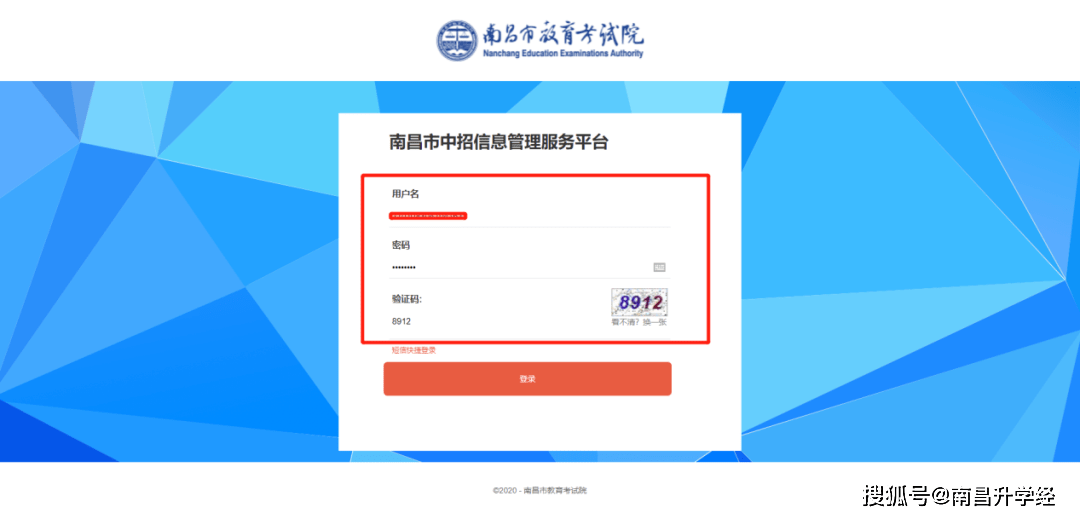Viewport: 1080px width, 519px height.
Task: Click the ©2020 南昌市教育考试院 footer text
Action: 540,491
